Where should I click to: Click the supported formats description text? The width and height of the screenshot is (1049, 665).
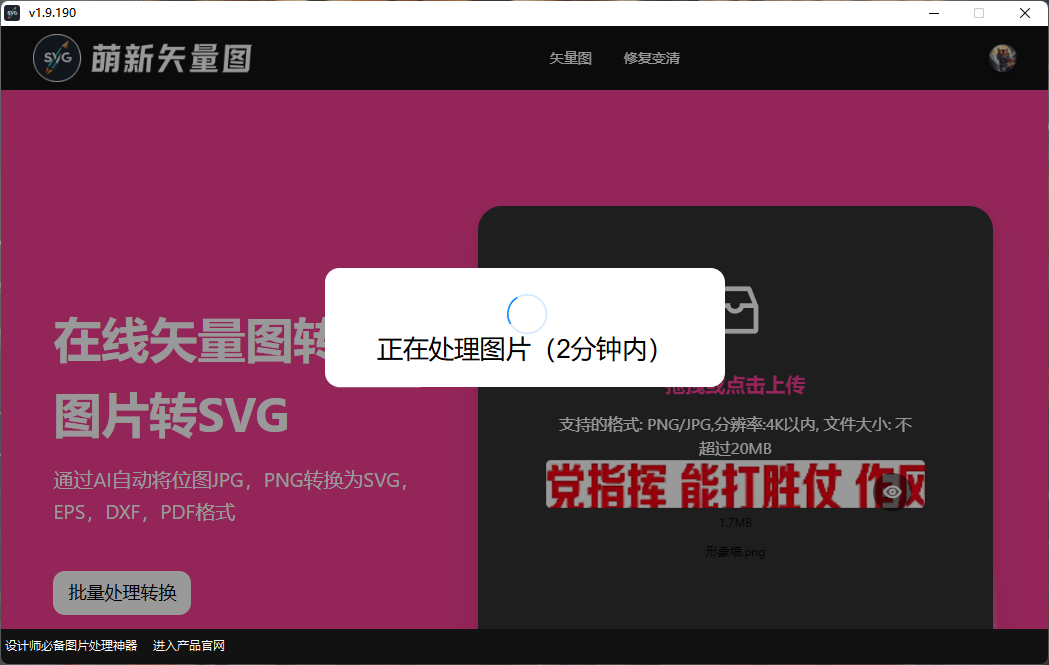735,436
